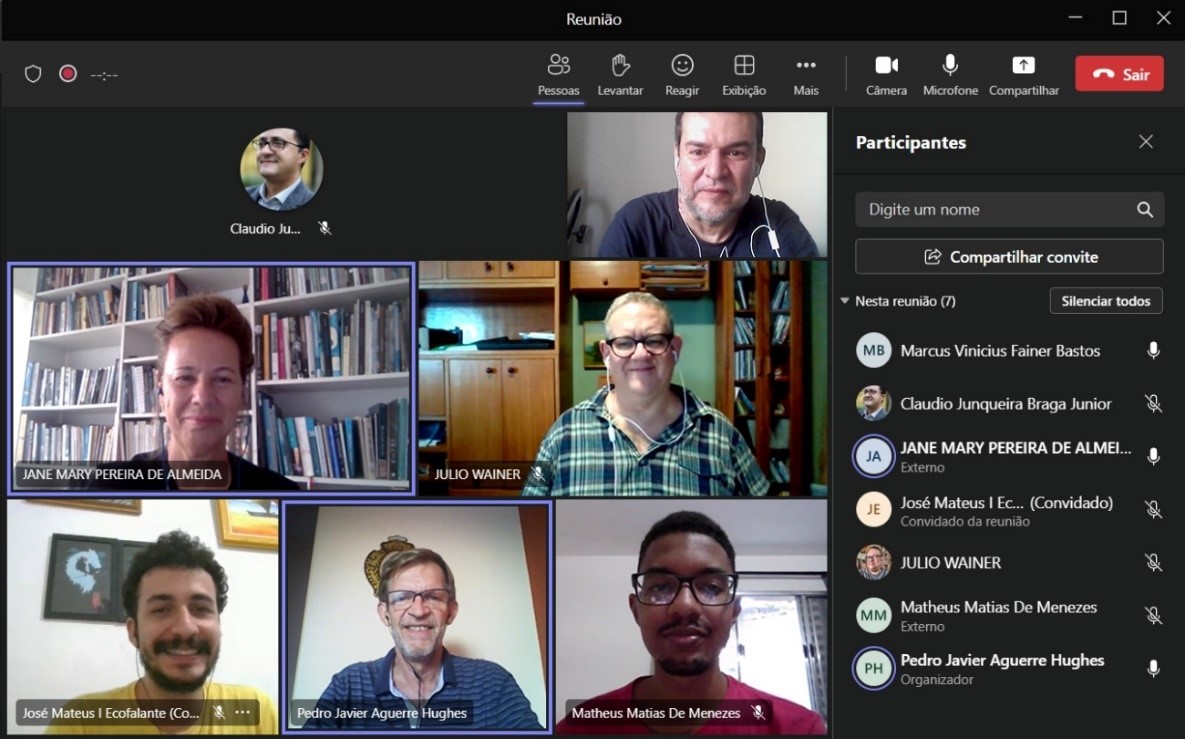Click the search magnifier icon
Screen dimensions: 1185x739
1145,209
